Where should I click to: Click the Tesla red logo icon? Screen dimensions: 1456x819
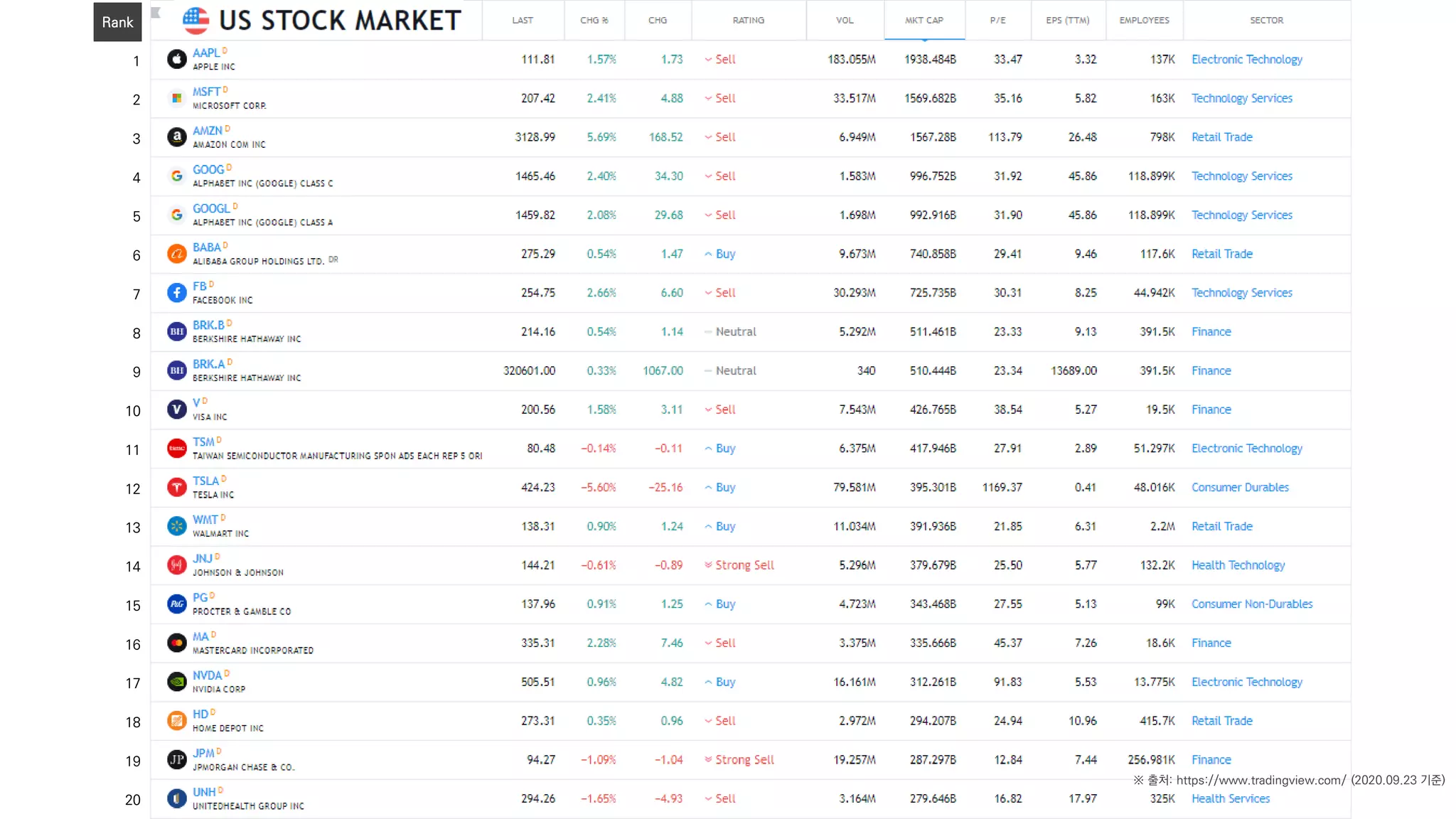[176, 487]
